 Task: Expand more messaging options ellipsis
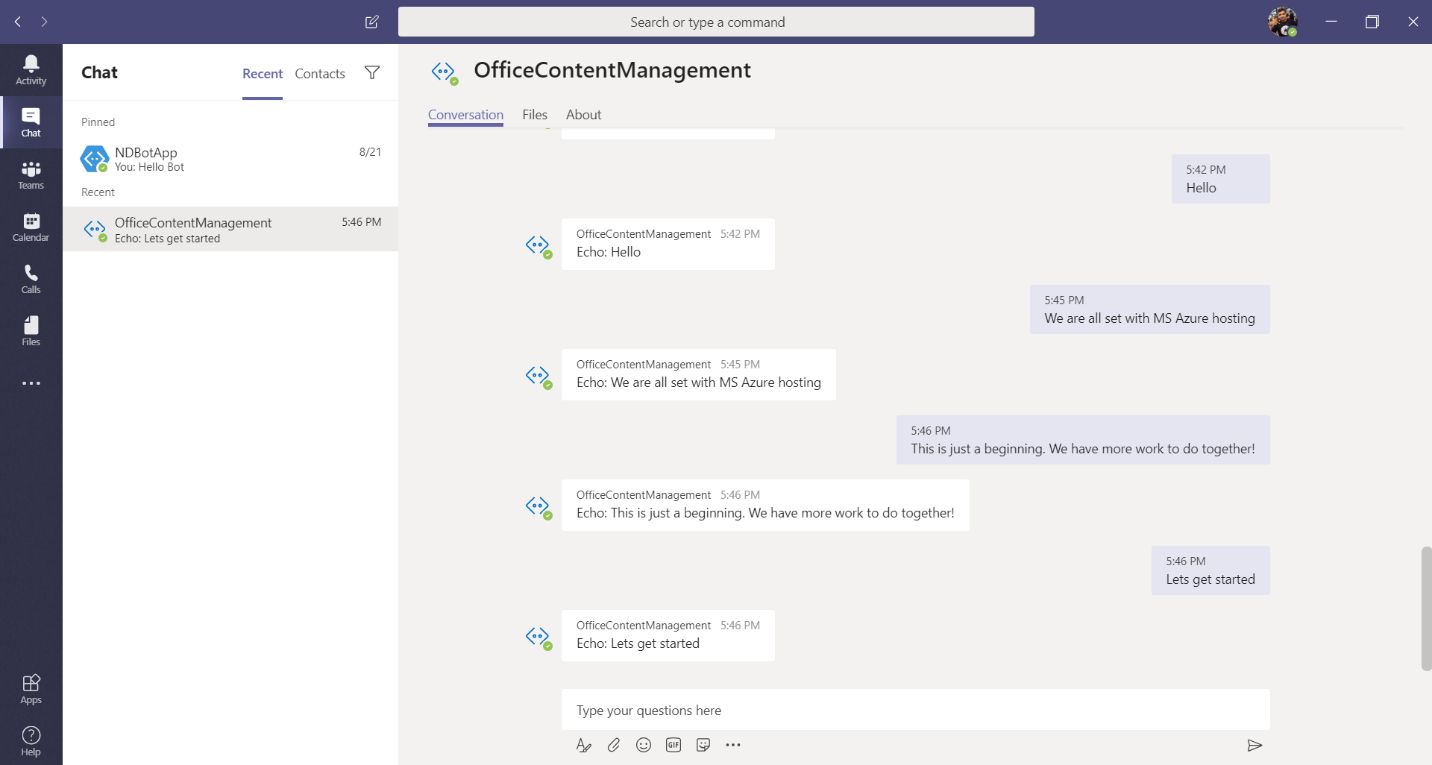coord(733,745)
